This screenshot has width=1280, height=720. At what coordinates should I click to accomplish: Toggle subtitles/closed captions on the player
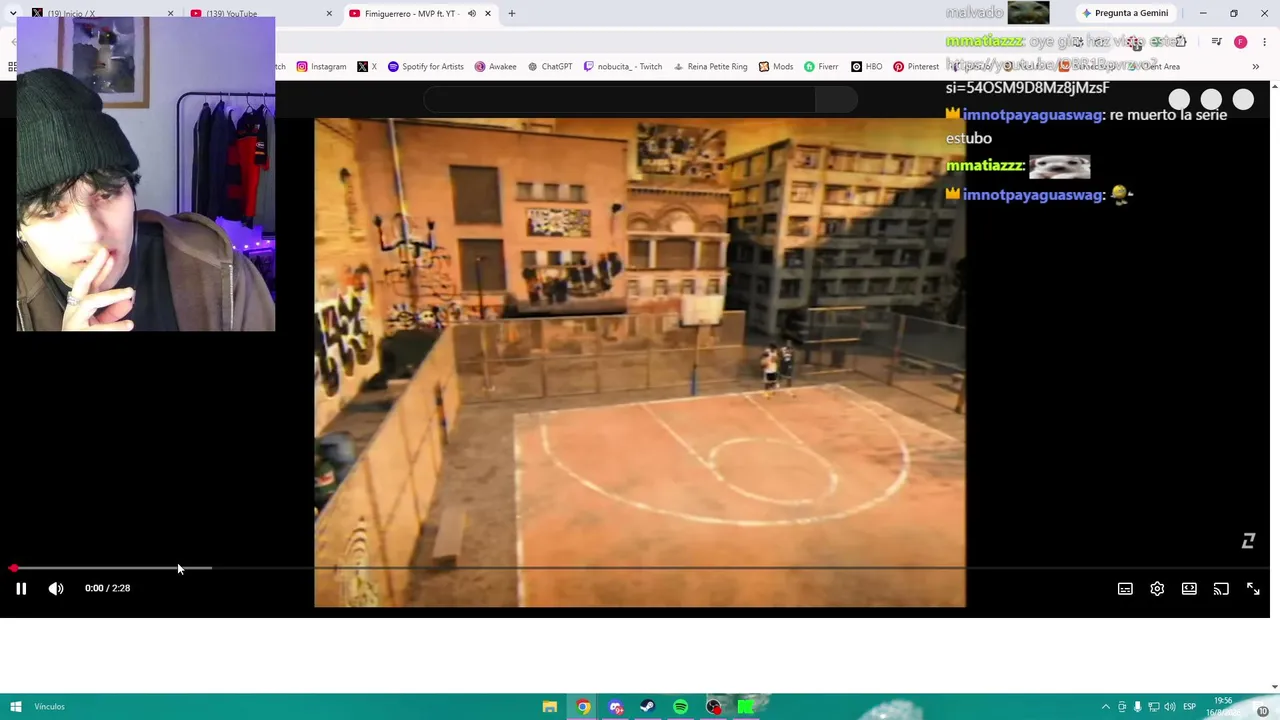1125,589
